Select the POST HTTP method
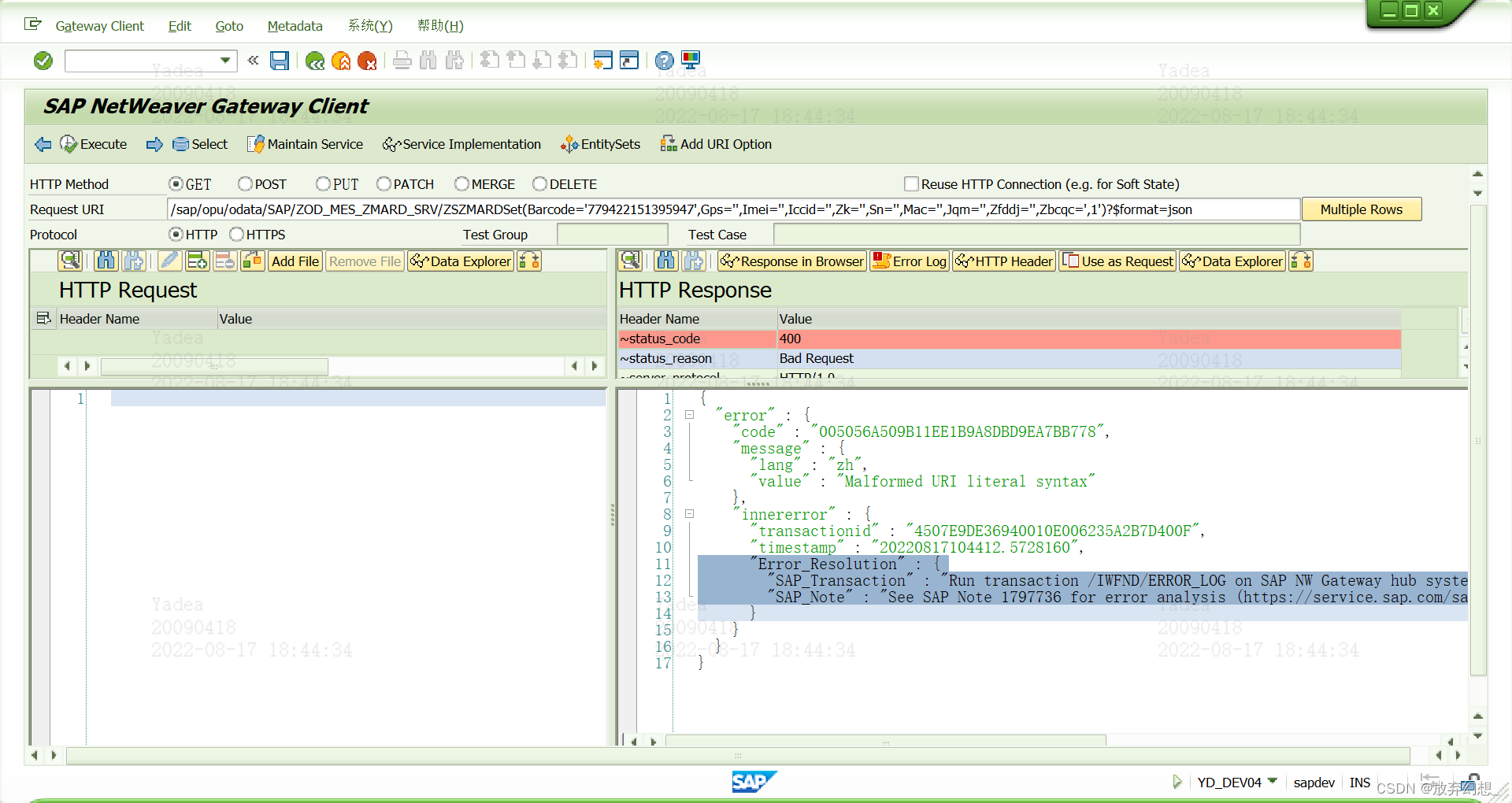Image resolution: width=1512 pixels, height=803 pixels. click(x=244, y=183)
